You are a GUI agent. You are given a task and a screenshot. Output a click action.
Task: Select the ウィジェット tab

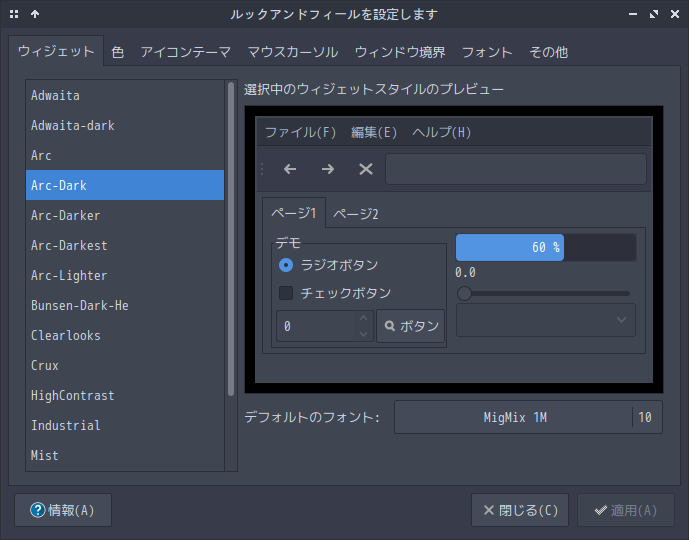pyautogui.click(x=56, y=51)
